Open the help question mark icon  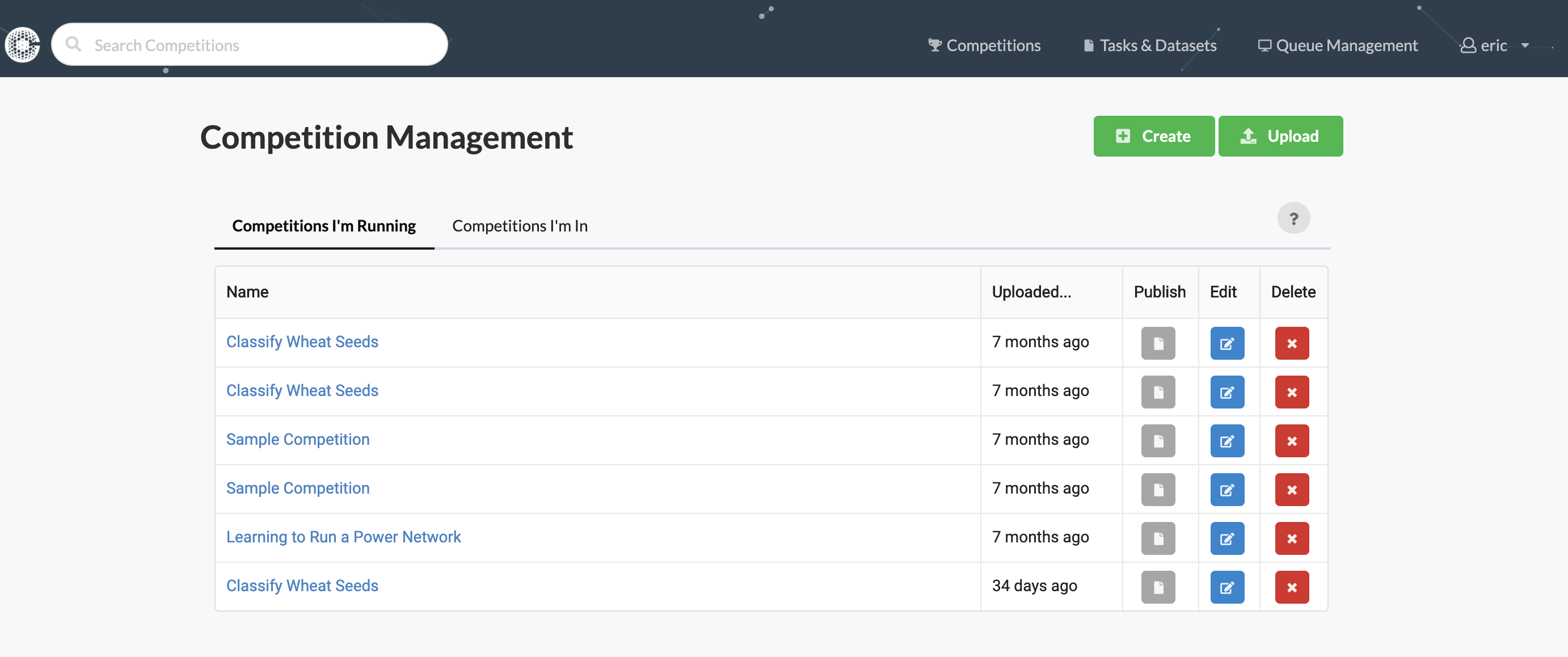(1294, 218)
